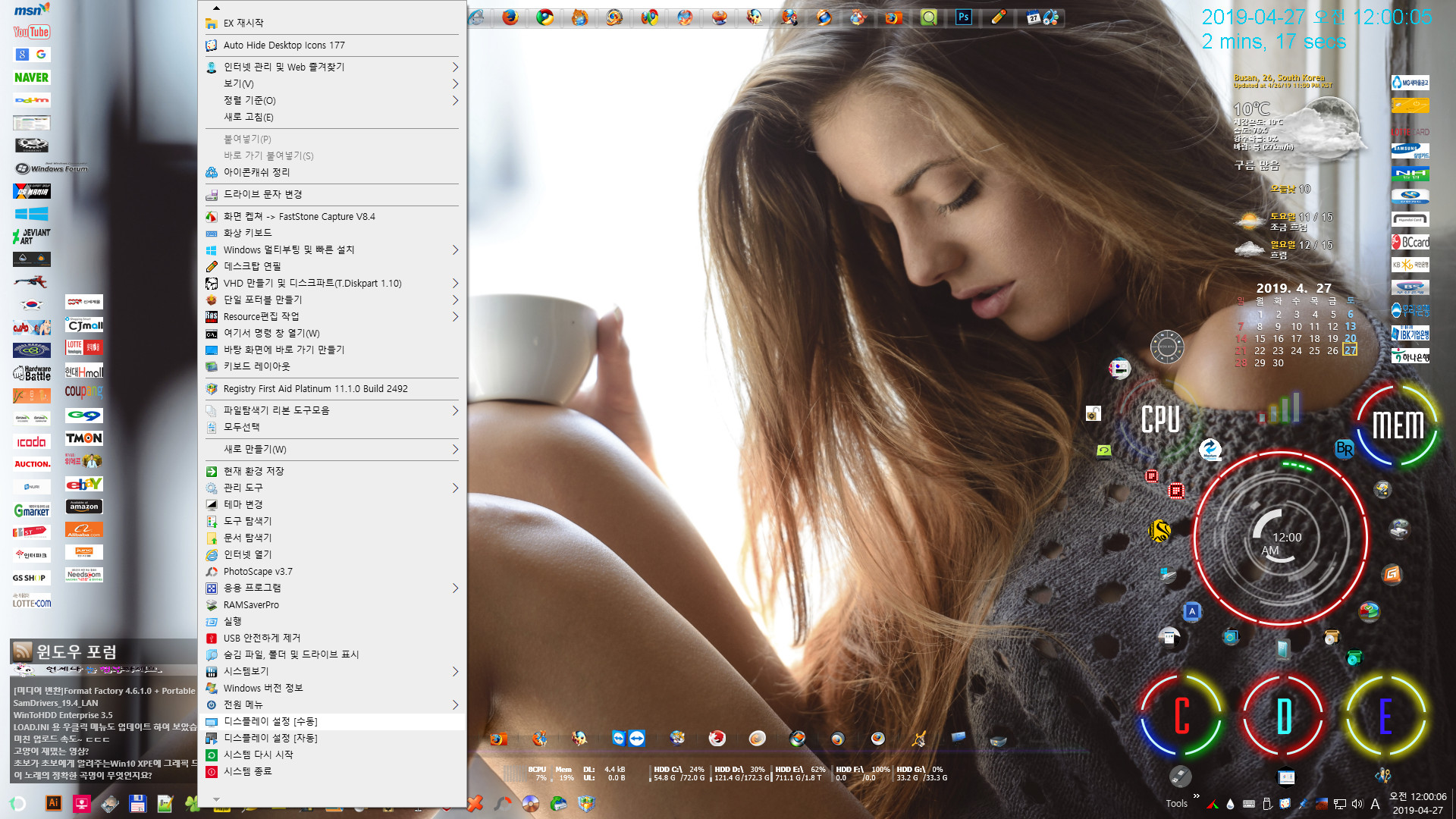
Task: Open the coupang shortcut icon
Action: pos(84,392)
